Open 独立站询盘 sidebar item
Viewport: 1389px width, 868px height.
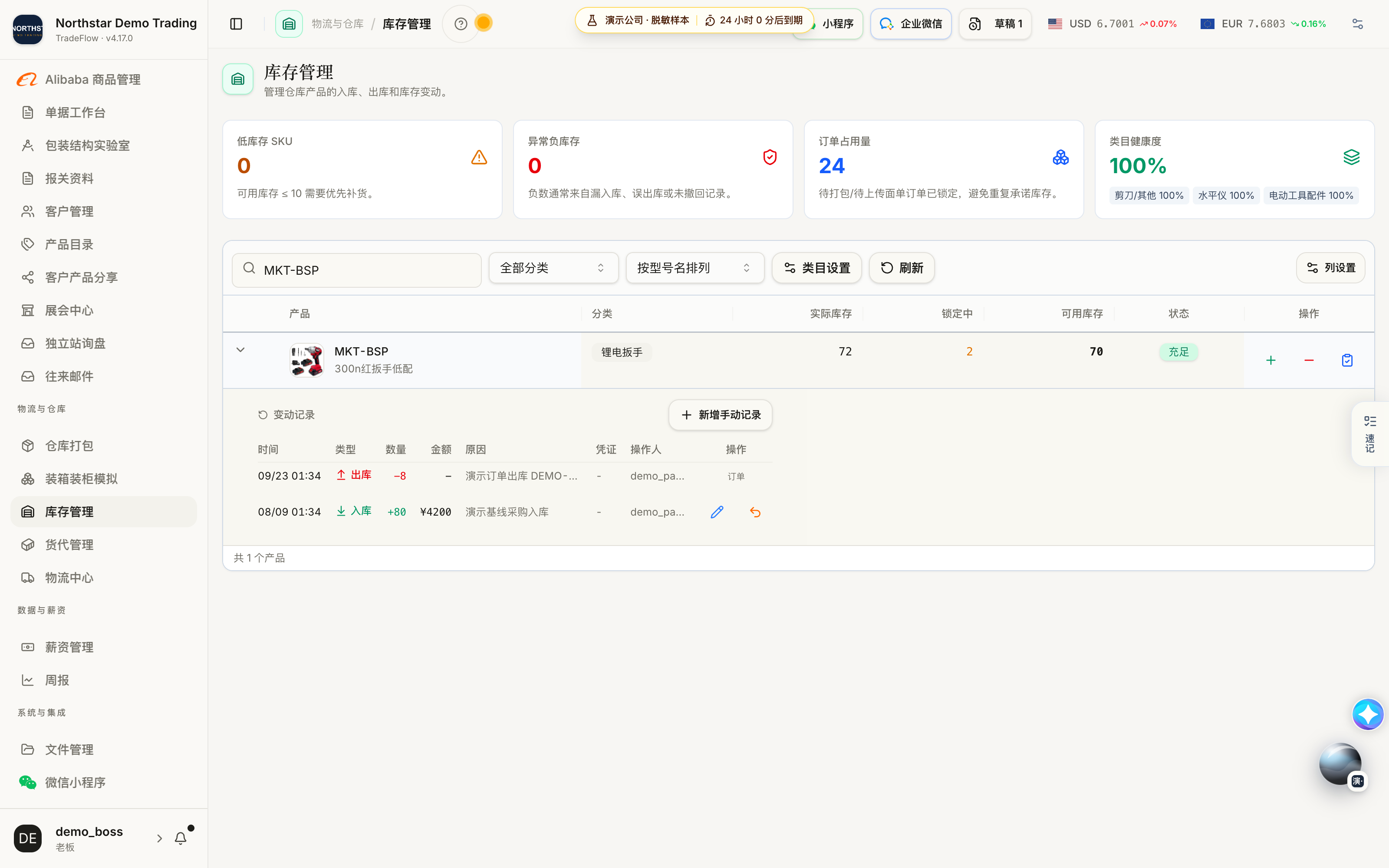tap(103, 343)
